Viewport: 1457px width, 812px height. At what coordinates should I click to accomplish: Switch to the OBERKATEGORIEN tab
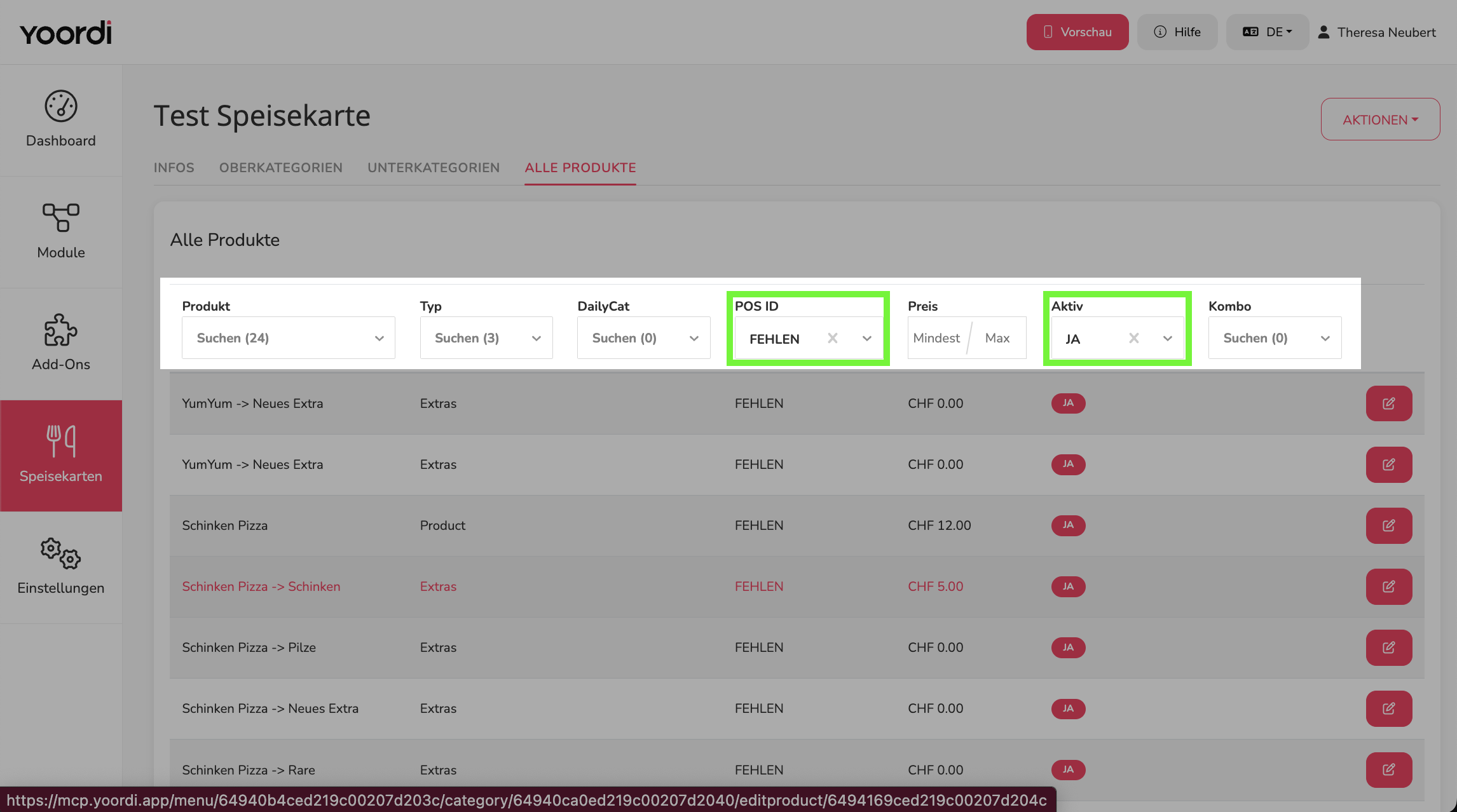click(x=281, y=168)
